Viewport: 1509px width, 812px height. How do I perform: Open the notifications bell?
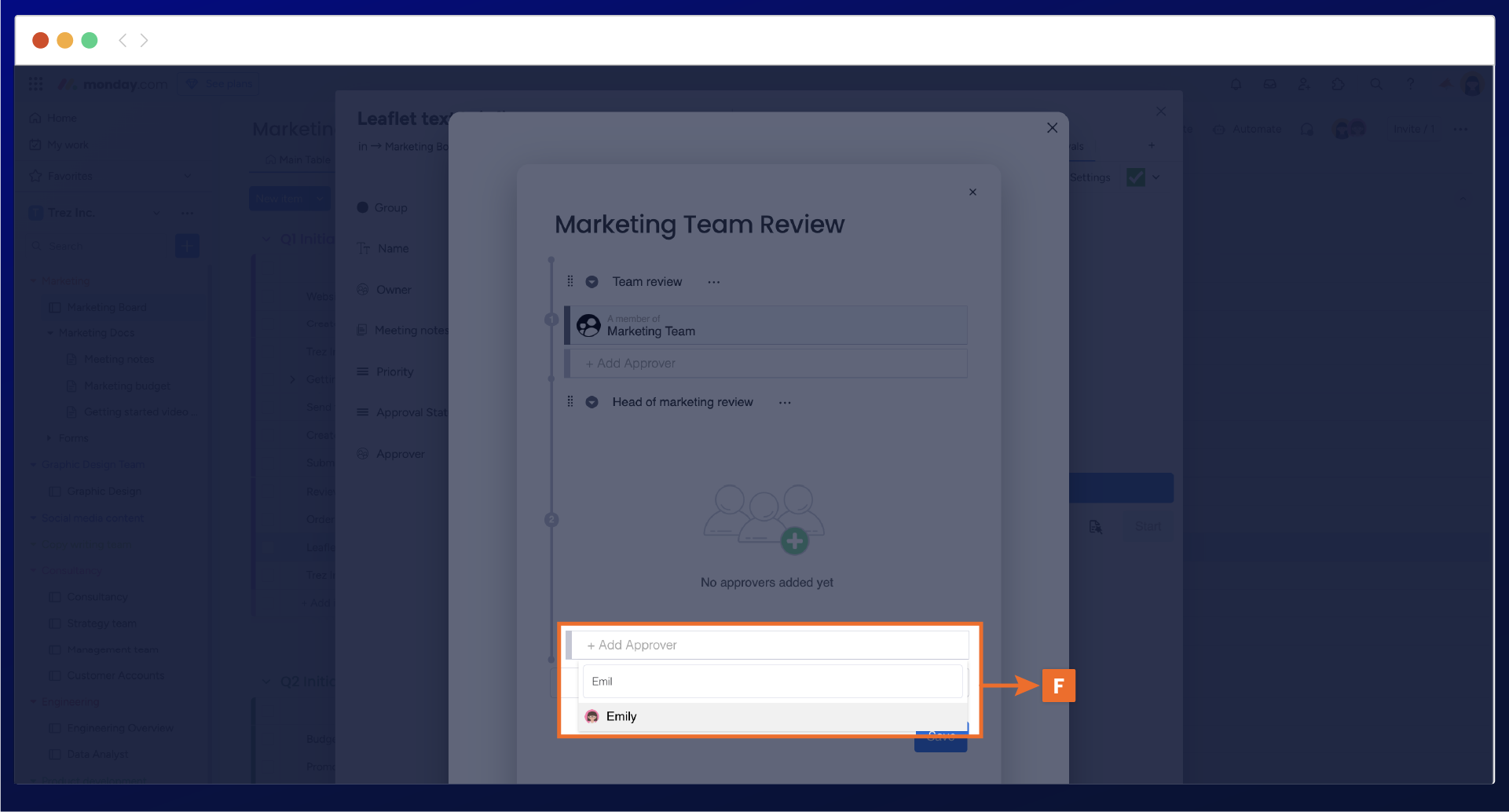tap(1236, 84)
